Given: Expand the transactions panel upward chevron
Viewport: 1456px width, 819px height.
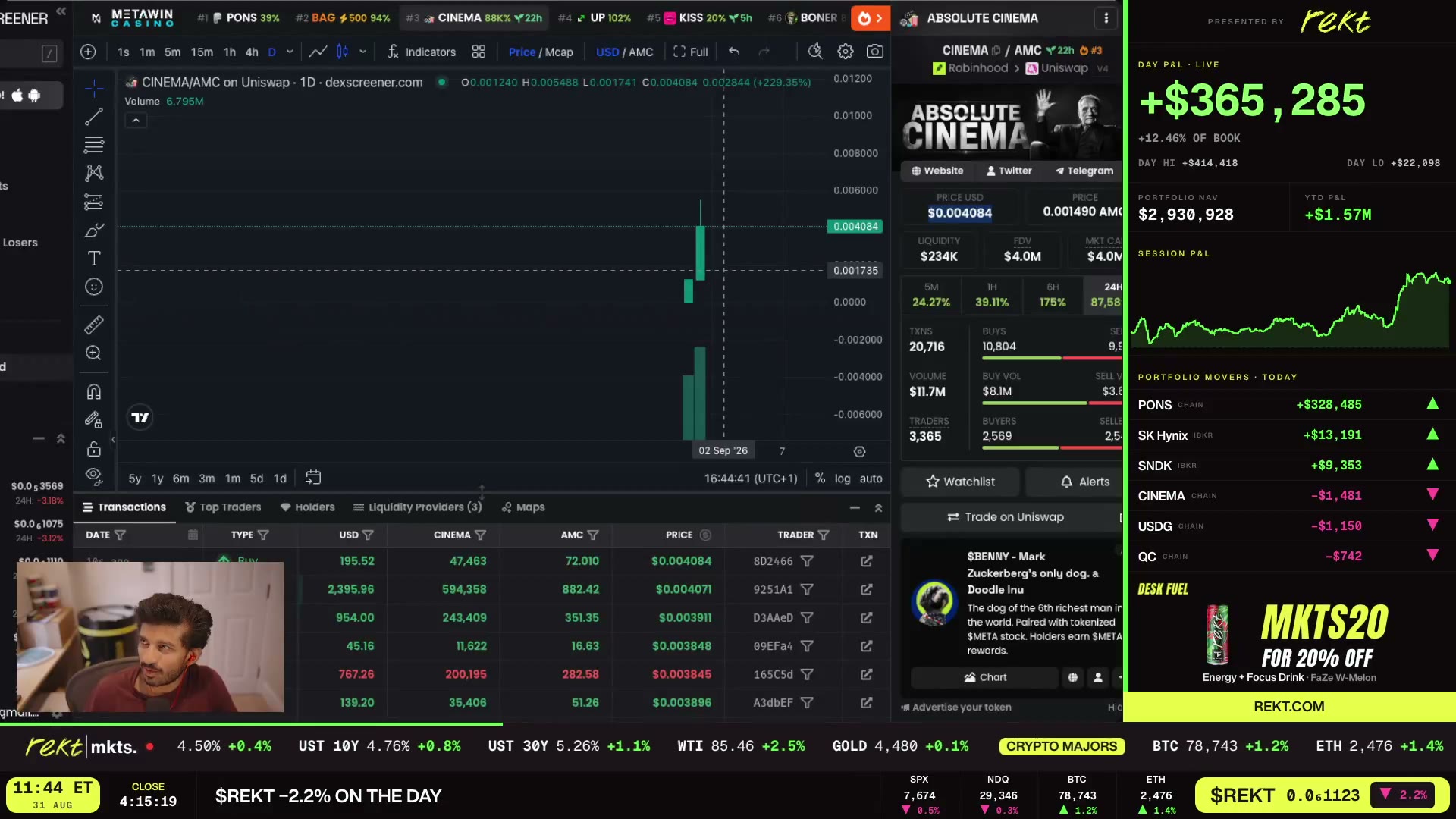Looking at the screenshot, I should point(878,507).
